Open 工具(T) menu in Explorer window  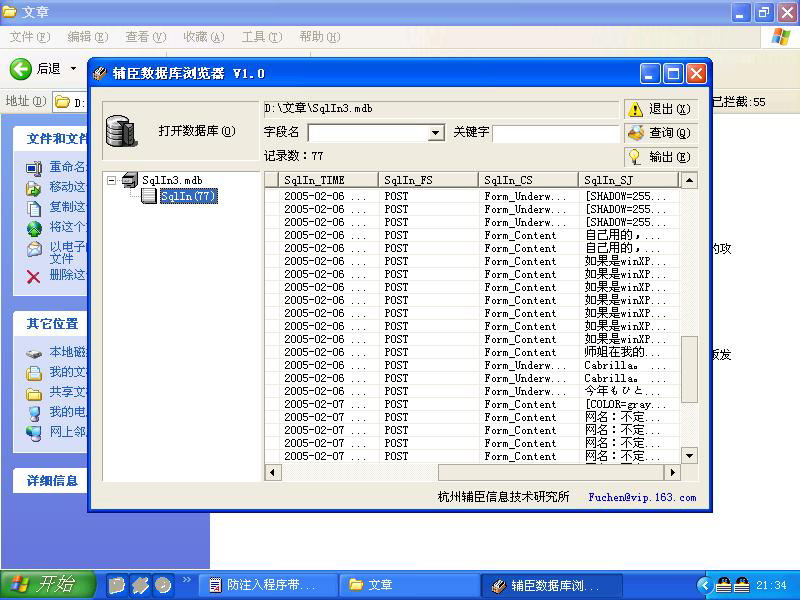[262, 37]
